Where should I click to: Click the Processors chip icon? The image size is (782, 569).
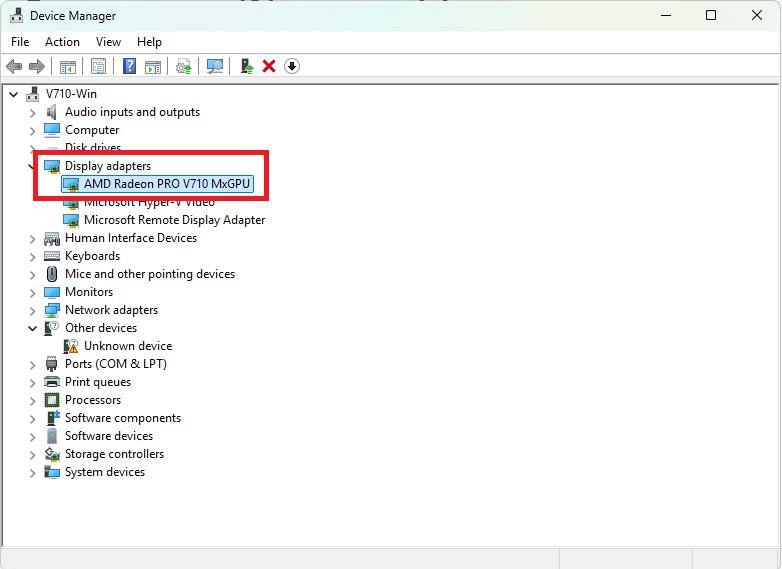(52, 400)
